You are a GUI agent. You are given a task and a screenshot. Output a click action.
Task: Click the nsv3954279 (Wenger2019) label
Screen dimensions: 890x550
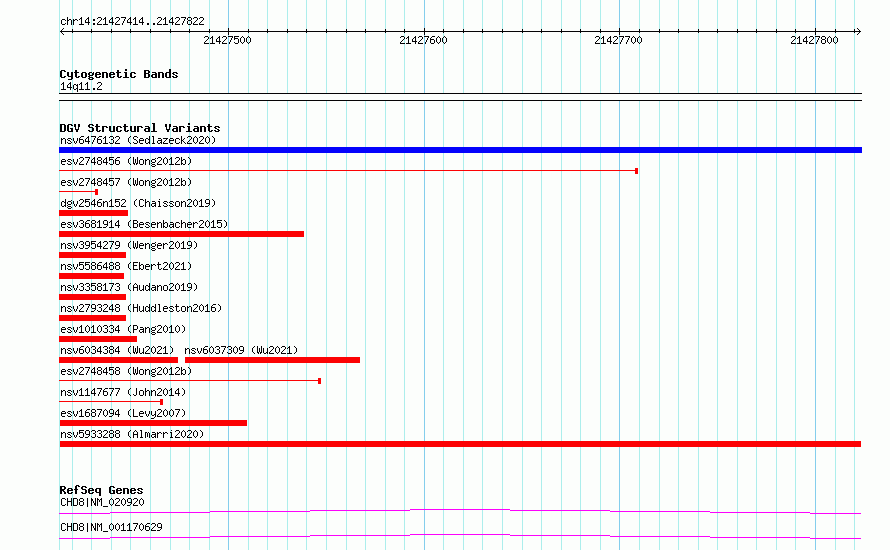click(x=129, y=245)
